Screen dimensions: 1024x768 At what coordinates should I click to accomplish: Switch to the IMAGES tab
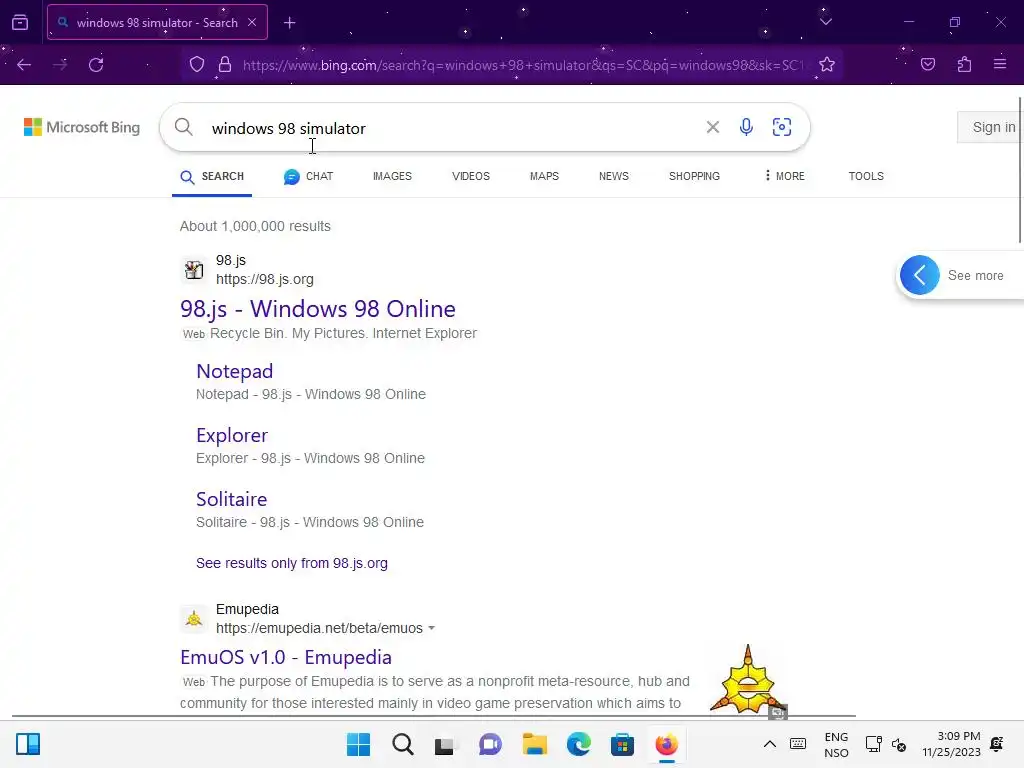pos(392,176)
